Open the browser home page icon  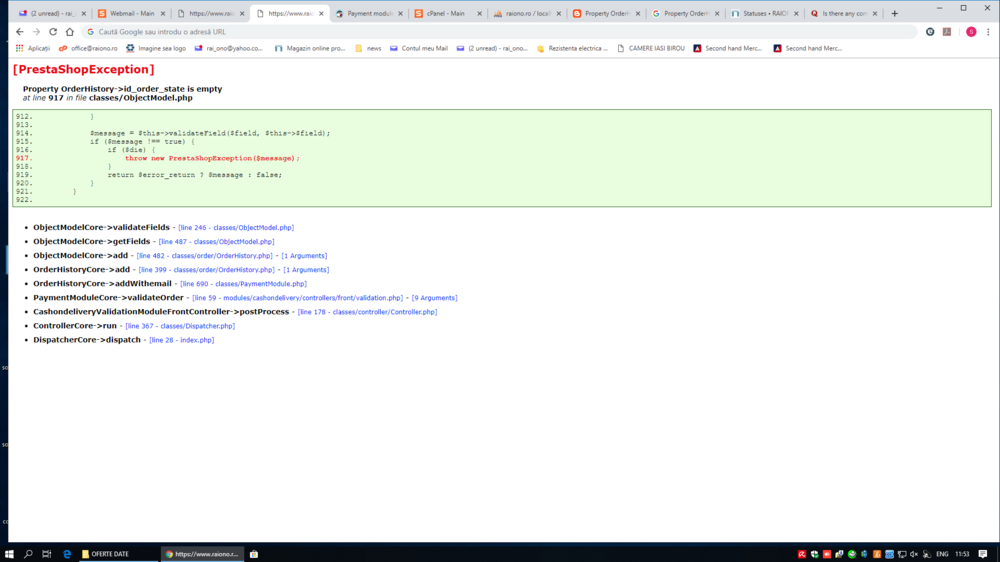coord(70,32)
